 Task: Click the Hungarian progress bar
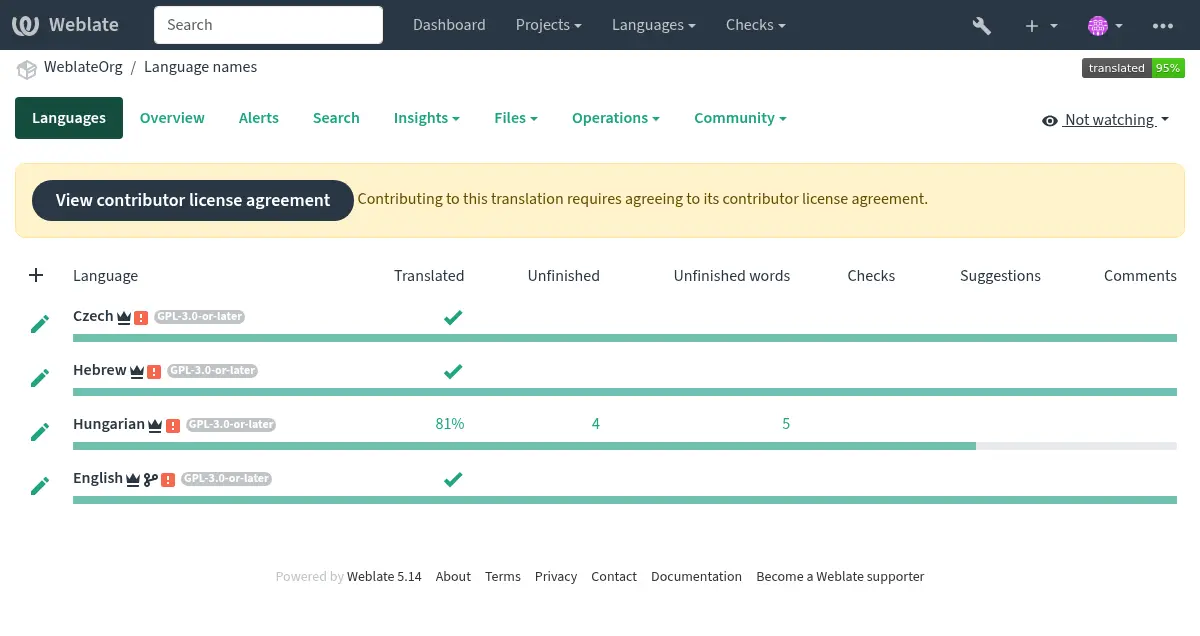click(x=625, y=446)
